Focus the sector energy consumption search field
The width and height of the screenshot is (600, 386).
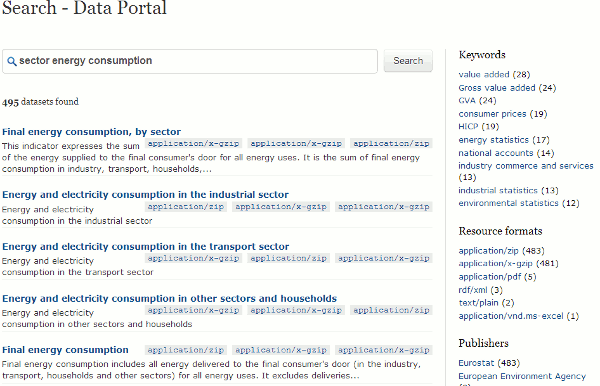(190, 61)
